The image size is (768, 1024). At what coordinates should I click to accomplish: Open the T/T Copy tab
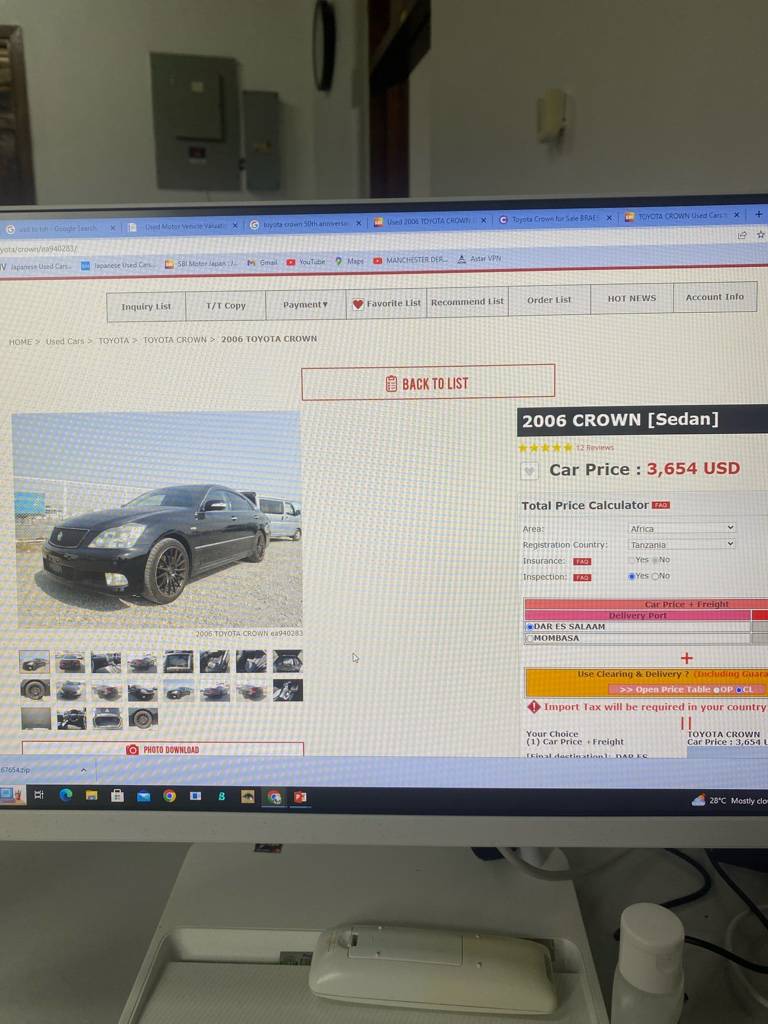[x=226, y=306]
